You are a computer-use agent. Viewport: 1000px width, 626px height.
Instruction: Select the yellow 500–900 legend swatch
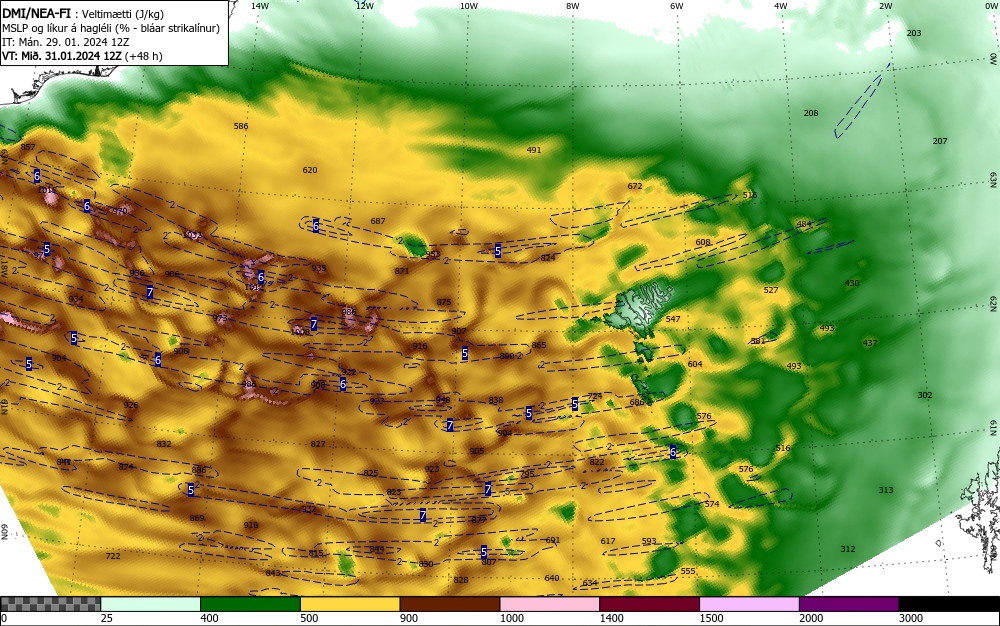click(350, 604)
